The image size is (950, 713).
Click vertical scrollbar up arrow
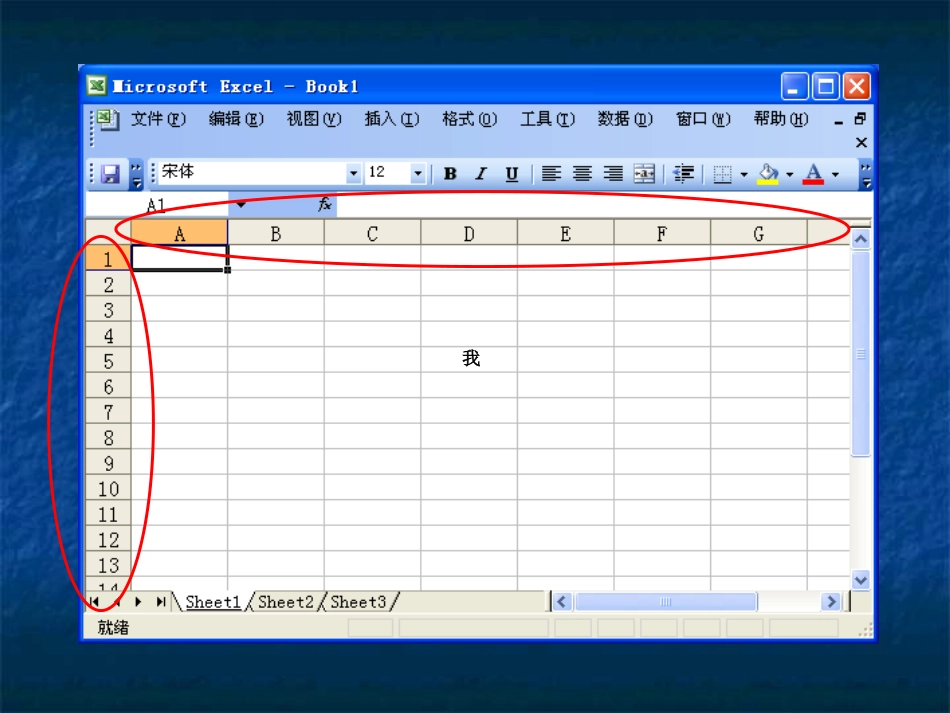point(860,239)
